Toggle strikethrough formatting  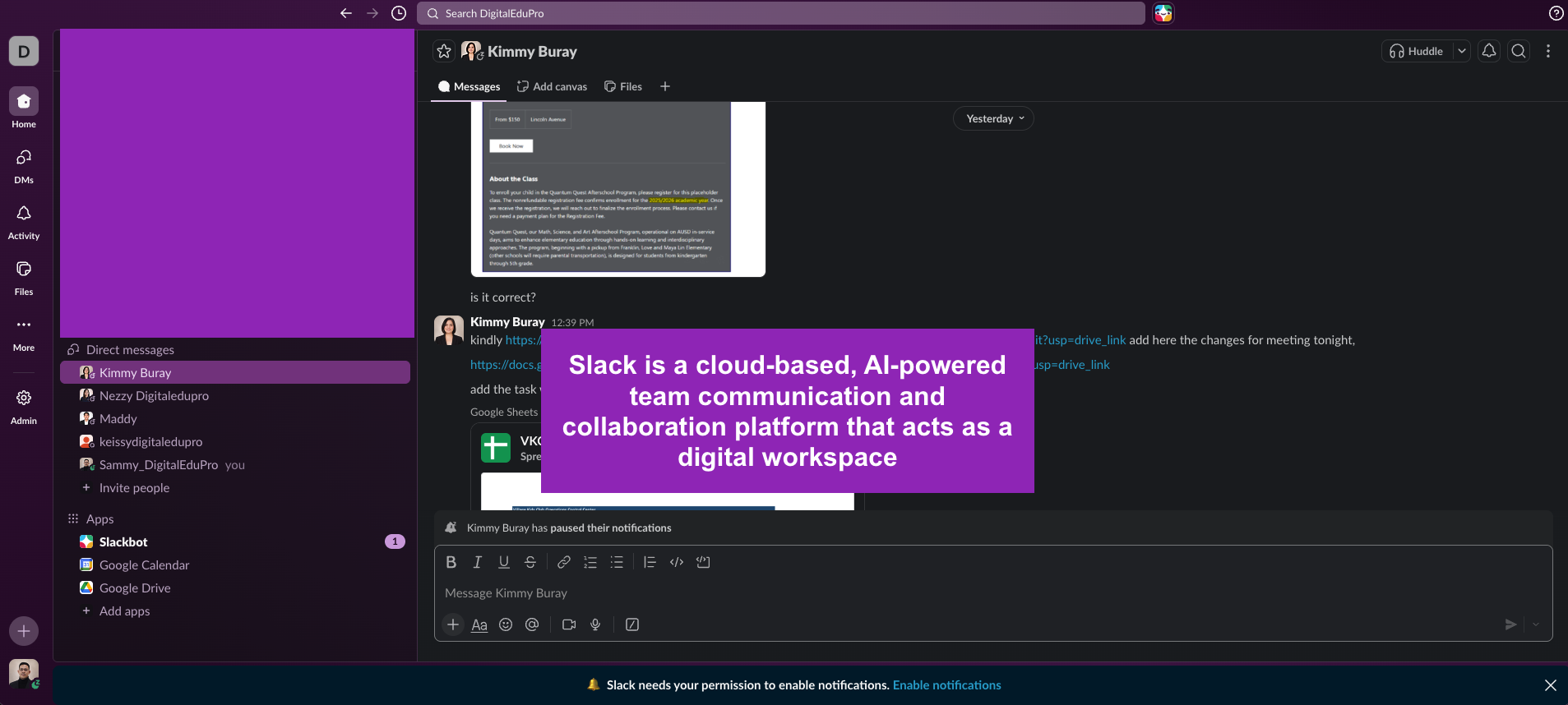click(x=530, y=562)
